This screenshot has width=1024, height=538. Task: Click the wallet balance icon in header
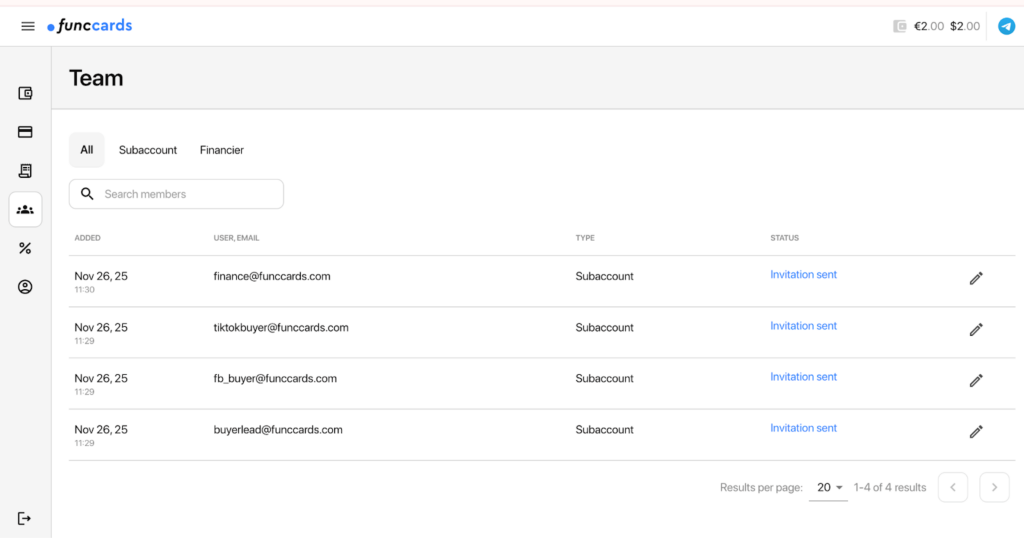(900, 26)
